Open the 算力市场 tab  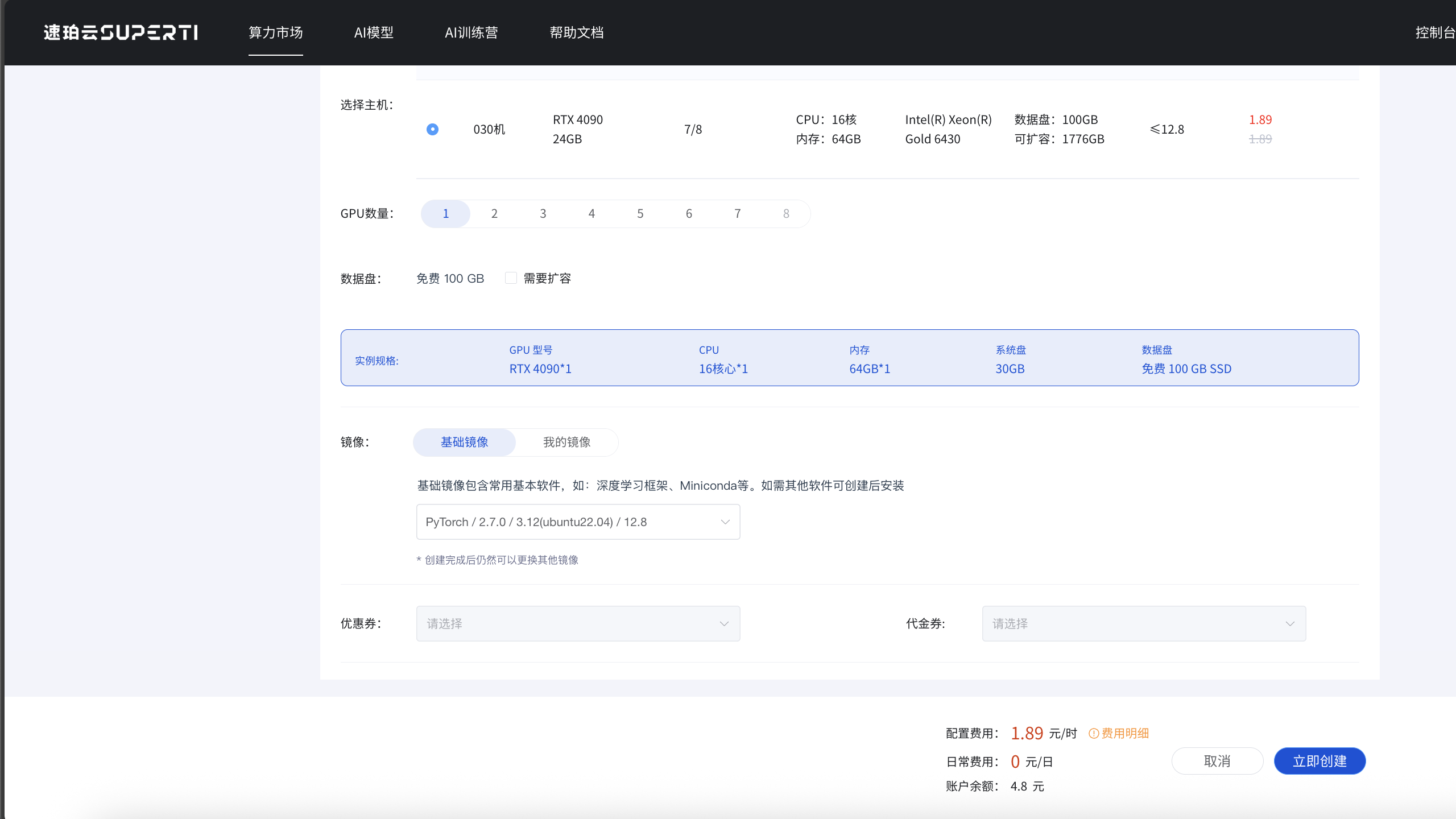[276, 32]
